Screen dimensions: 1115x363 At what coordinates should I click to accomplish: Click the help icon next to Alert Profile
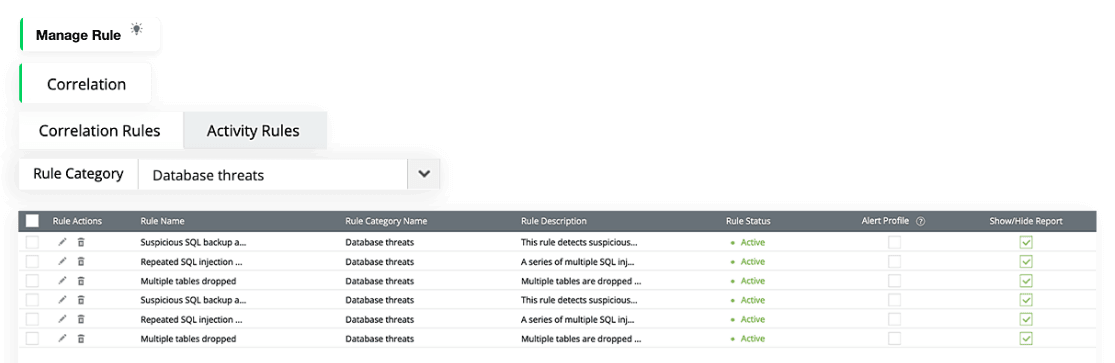click(x=920, y=221)
